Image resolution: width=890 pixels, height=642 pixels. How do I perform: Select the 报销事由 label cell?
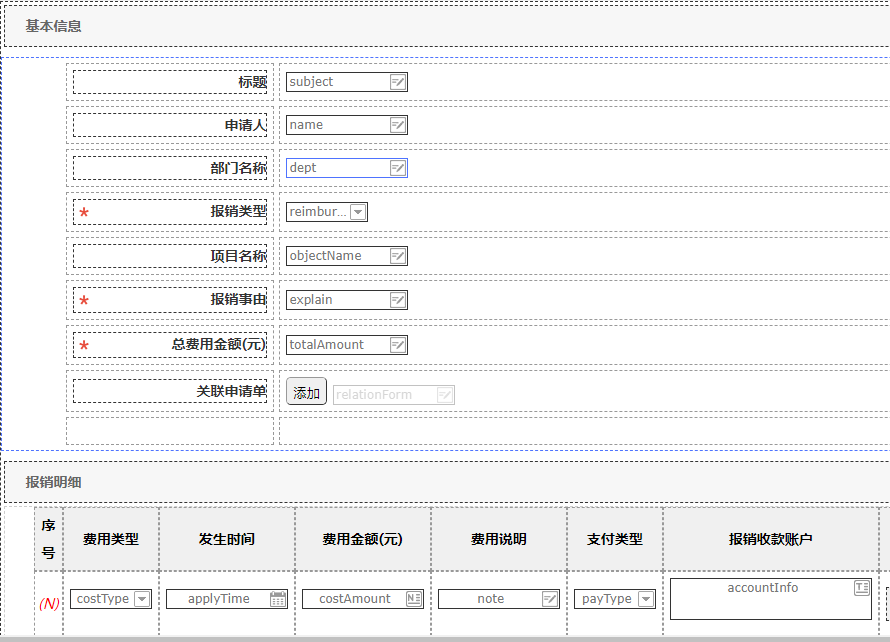[170, 300]
